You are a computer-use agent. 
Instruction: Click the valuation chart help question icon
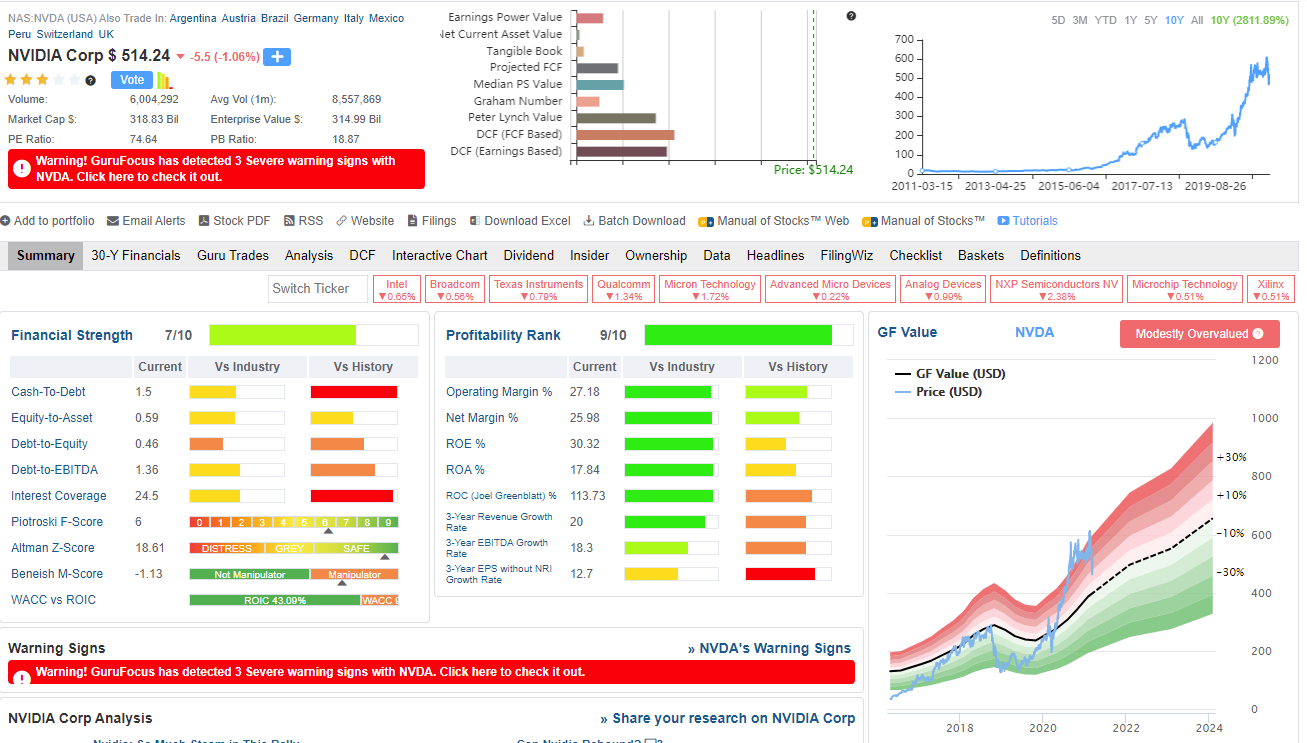851,16
